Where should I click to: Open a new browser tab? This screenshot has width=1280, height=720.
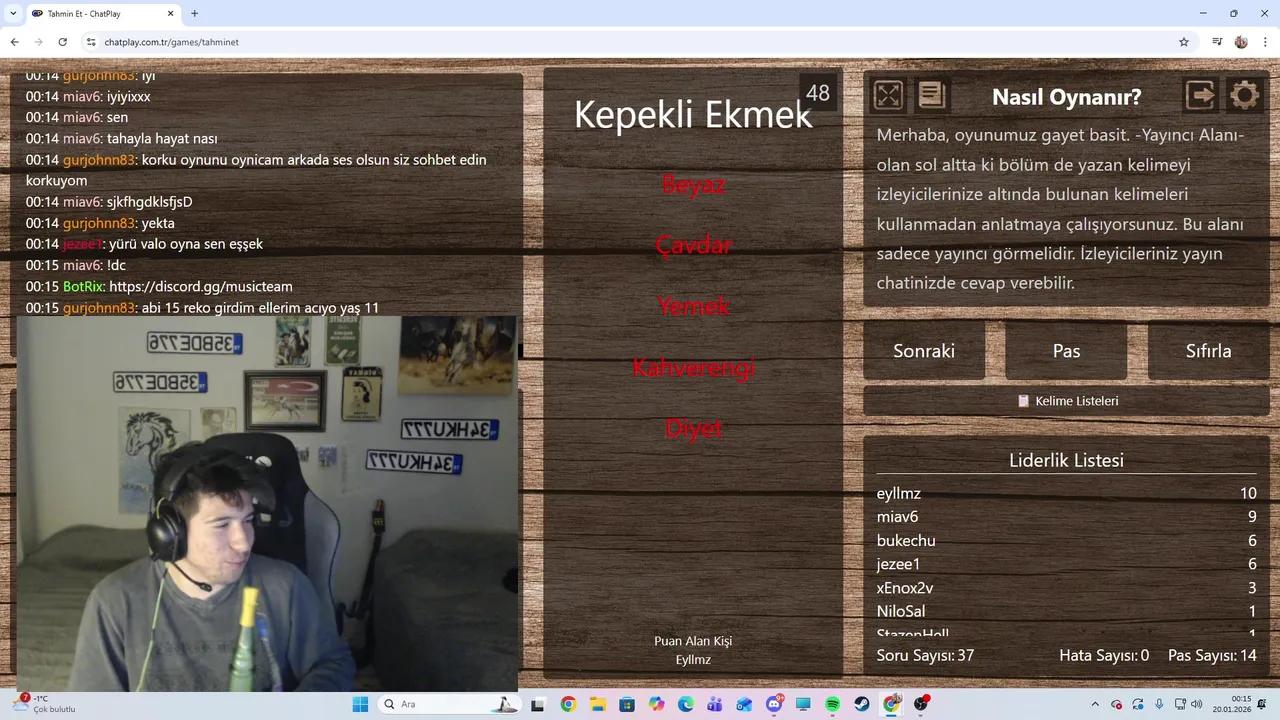coord(194,14)
